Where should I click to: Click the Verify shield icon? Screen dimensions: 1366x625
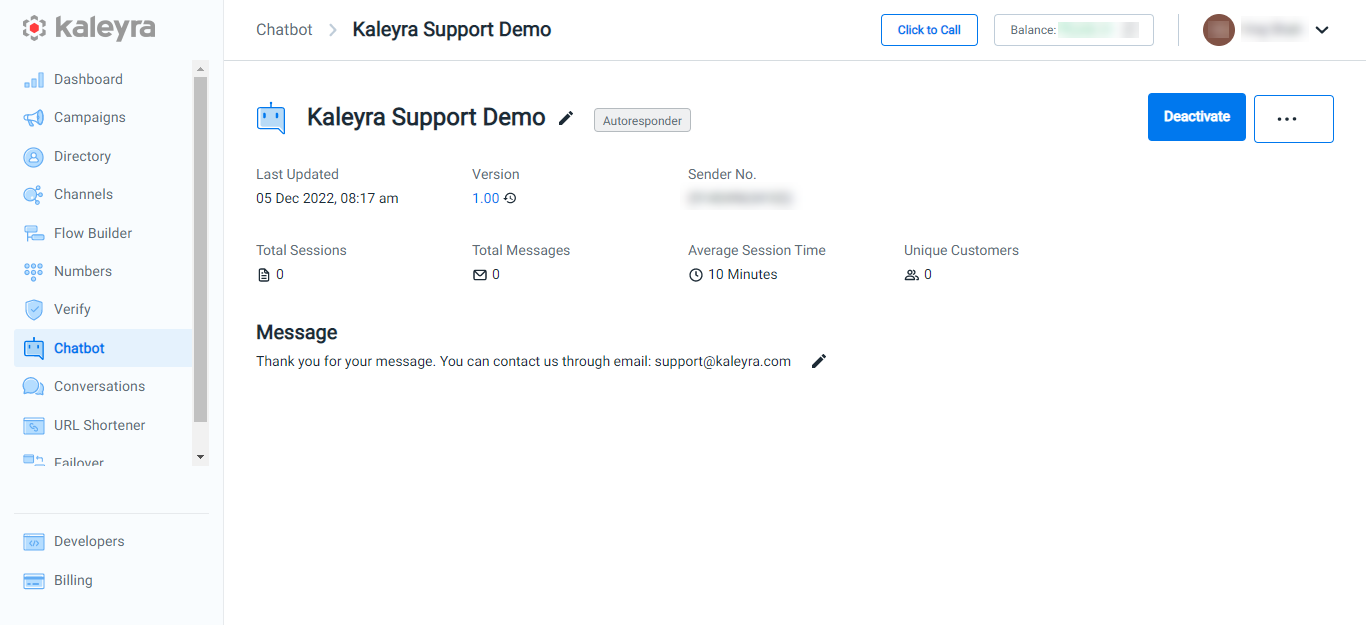coord(34,310)
